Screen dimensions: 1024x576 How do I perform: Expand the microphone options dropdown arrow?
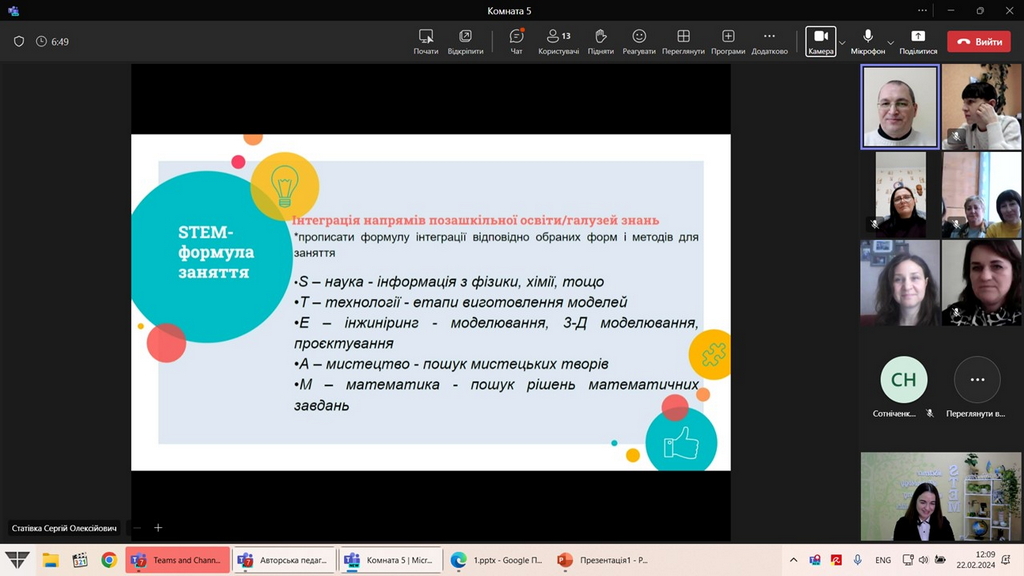tap(890, 42)
